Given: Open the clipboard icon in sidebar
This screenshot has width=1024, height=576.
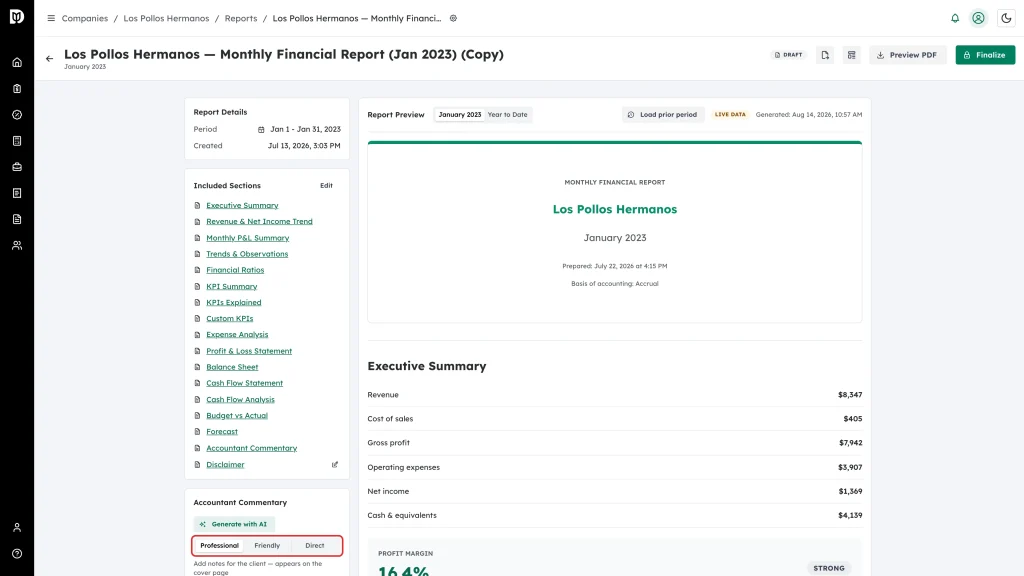Looking at the screenshot, I should [17, 89].
